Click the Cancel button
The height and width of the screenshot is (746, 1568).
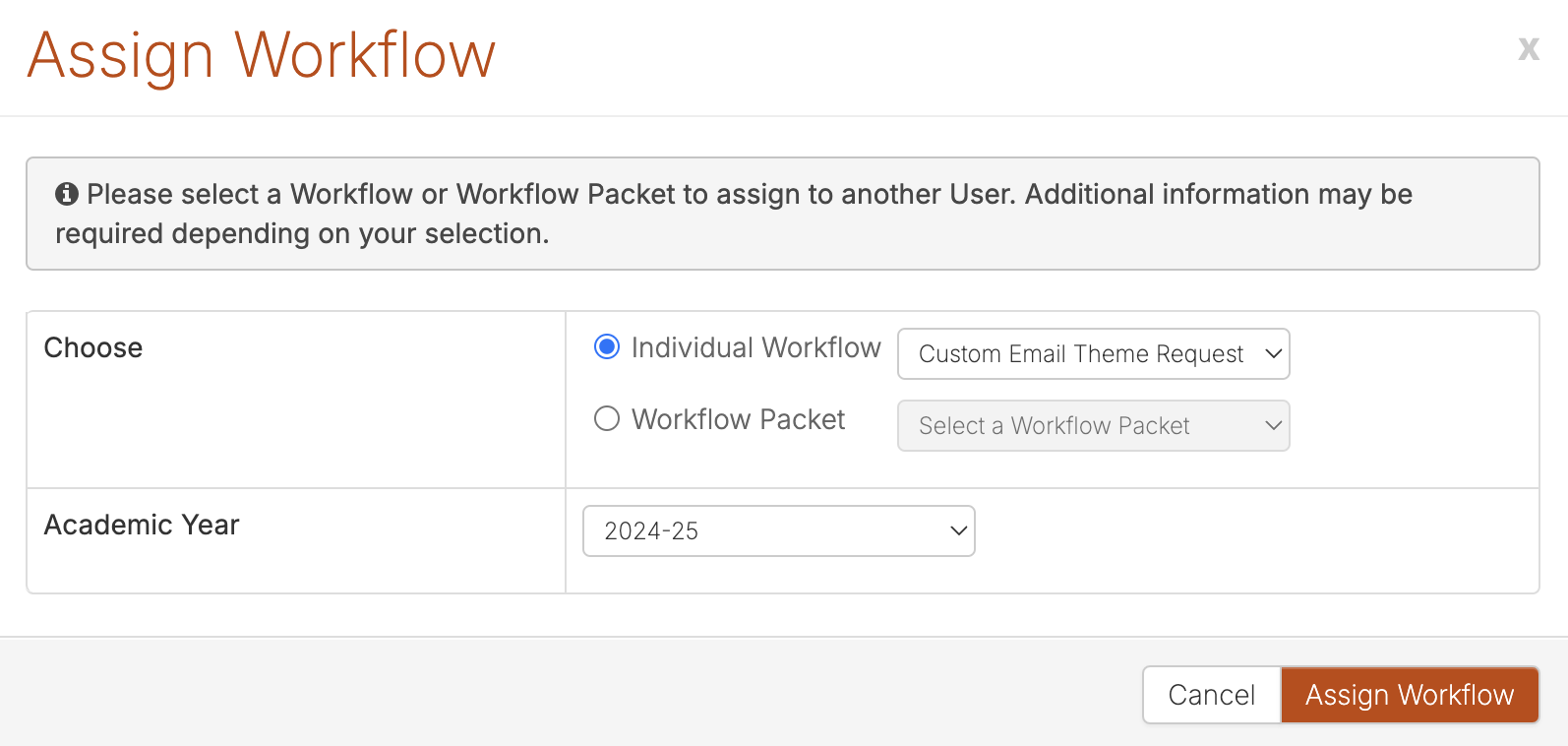pyautogui.click(x=1211, y=695)
